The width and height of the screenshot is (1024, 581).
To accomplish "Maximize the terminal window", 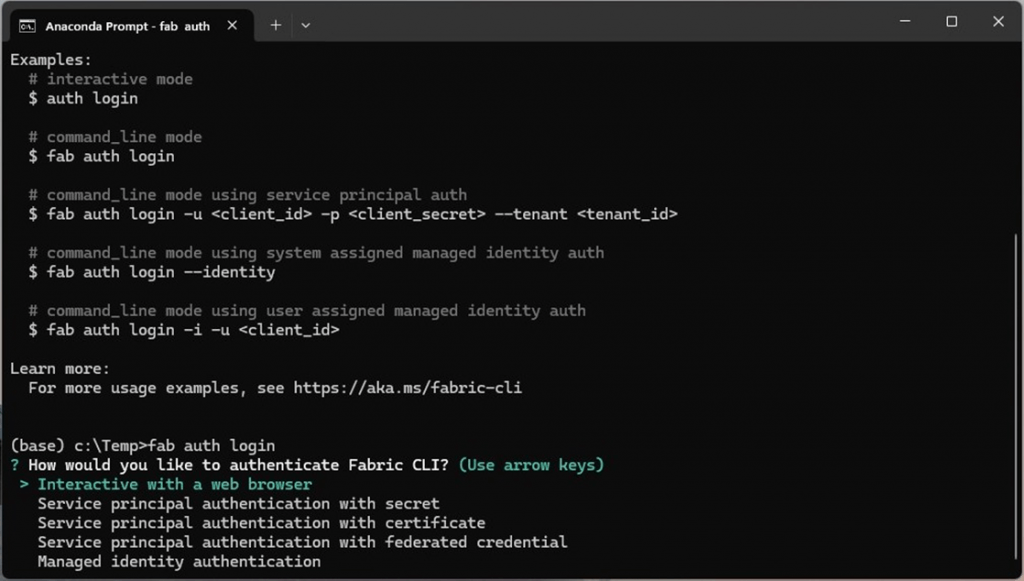I will tap(952, 22).
